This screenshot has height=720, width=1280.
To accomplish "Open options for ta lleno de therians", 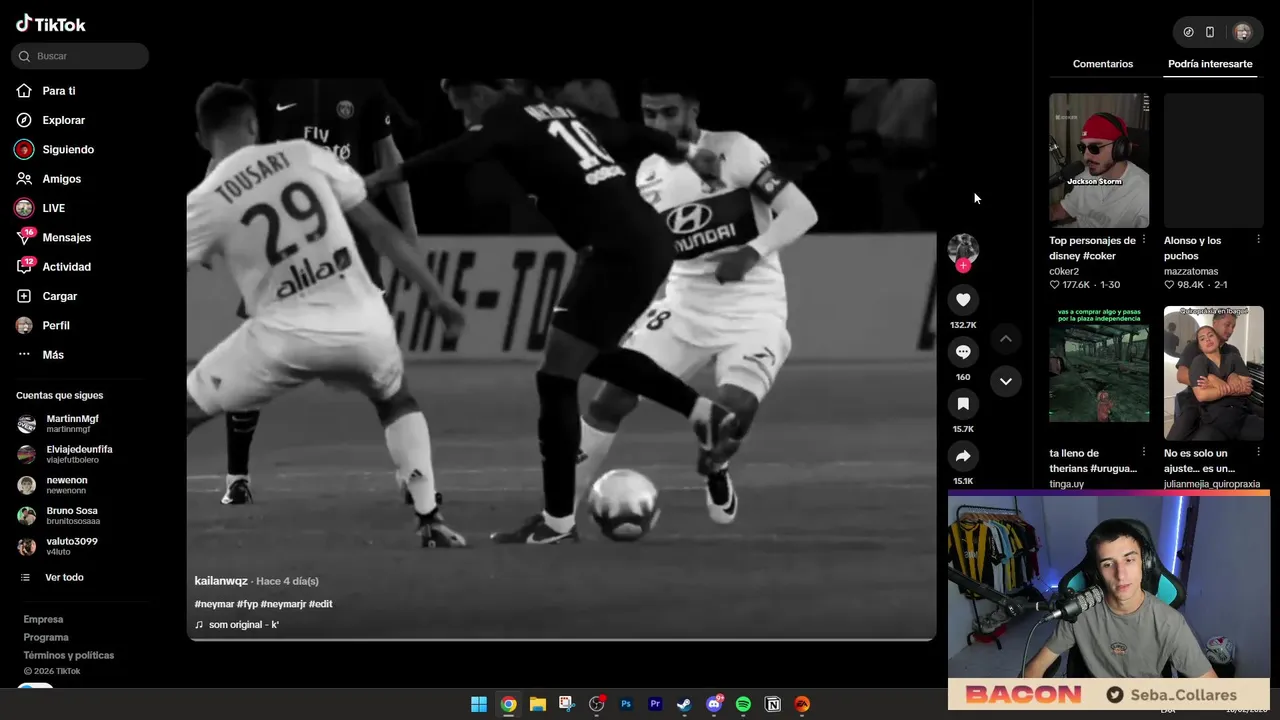I will click(x=1144, y=453).
